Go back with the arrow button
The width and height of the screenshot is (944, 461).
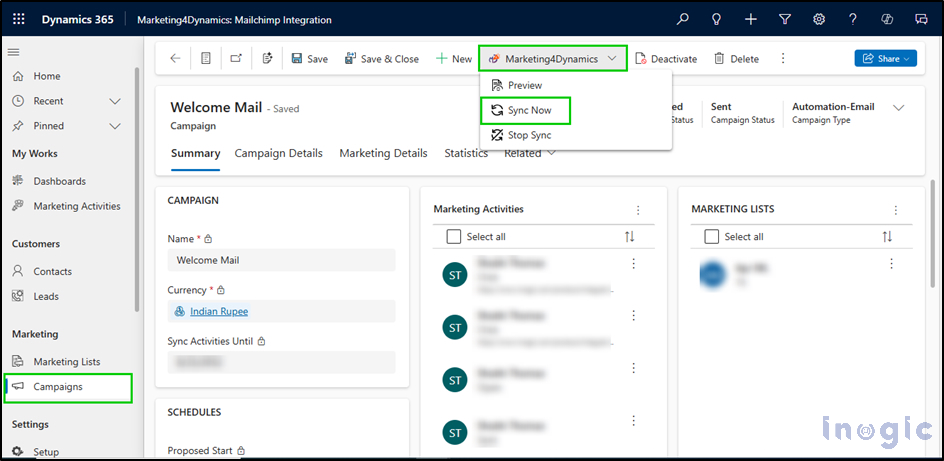pos(175,58)
